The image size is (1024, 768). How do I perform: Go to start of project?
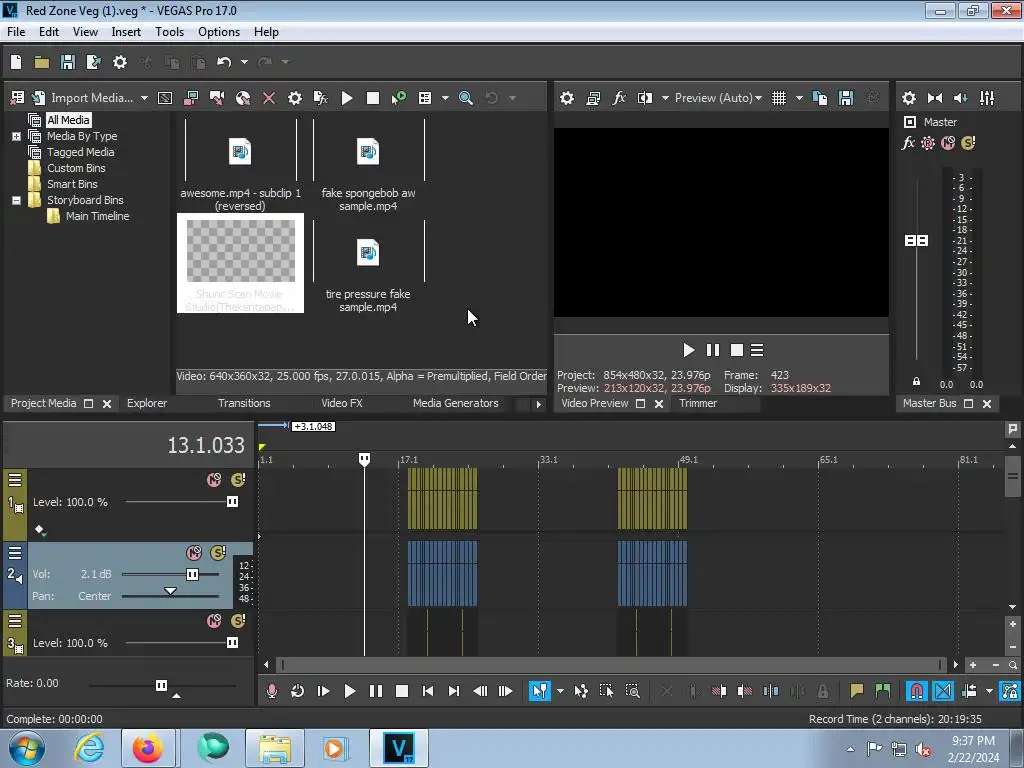[428, 691]
